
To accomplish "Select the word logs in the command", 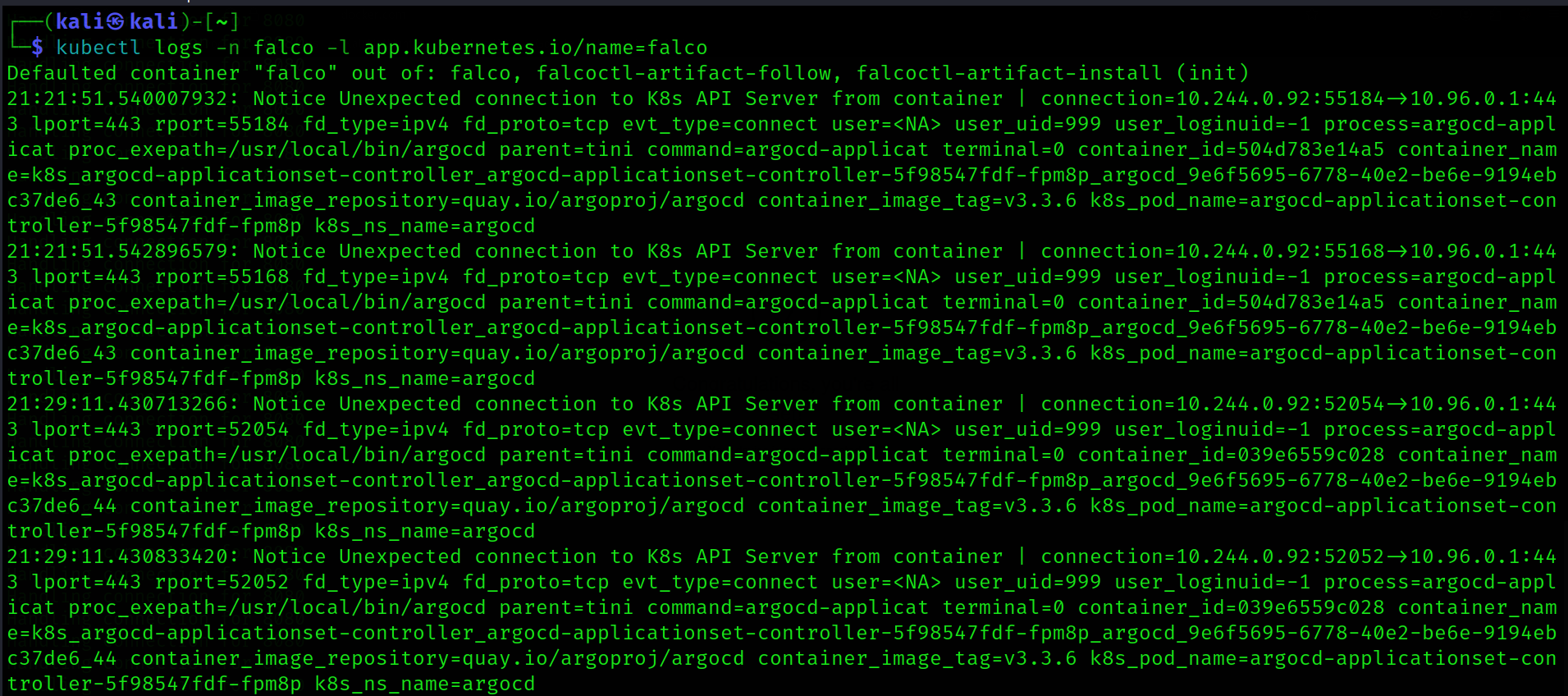I will 178,48.
